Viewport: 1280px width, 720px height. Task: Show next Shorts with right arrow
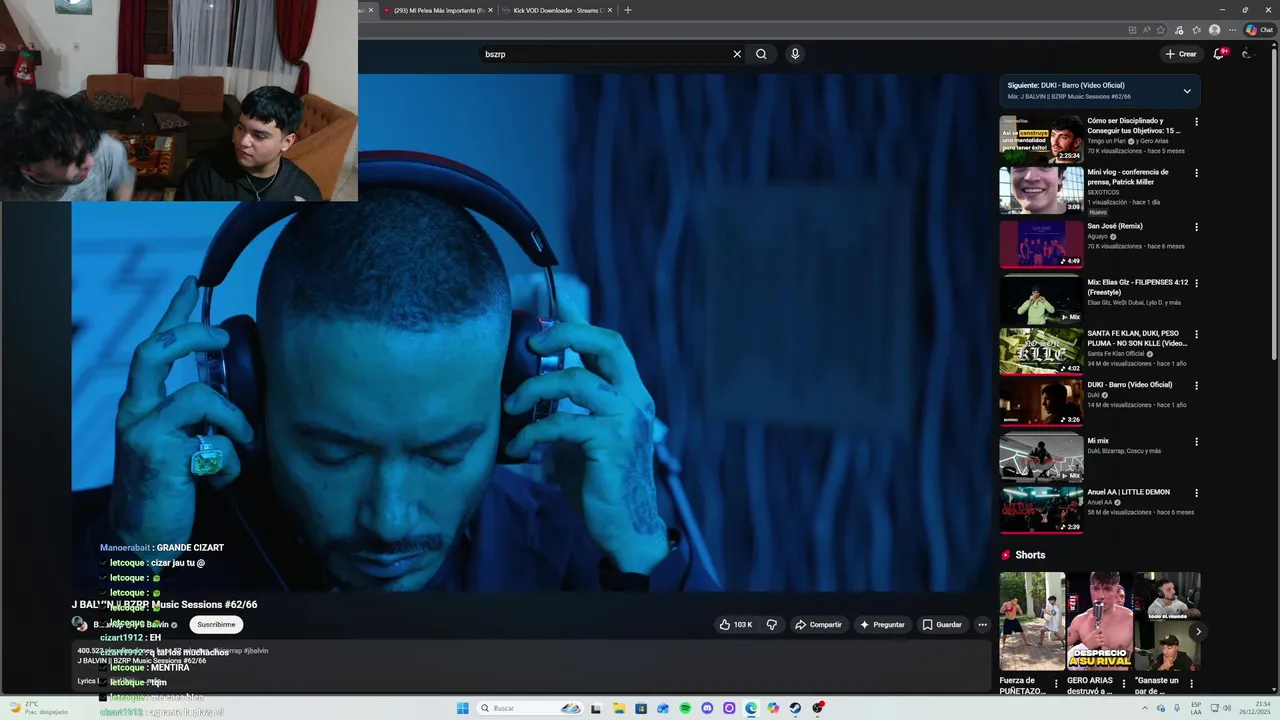(x=1198, y=631)
